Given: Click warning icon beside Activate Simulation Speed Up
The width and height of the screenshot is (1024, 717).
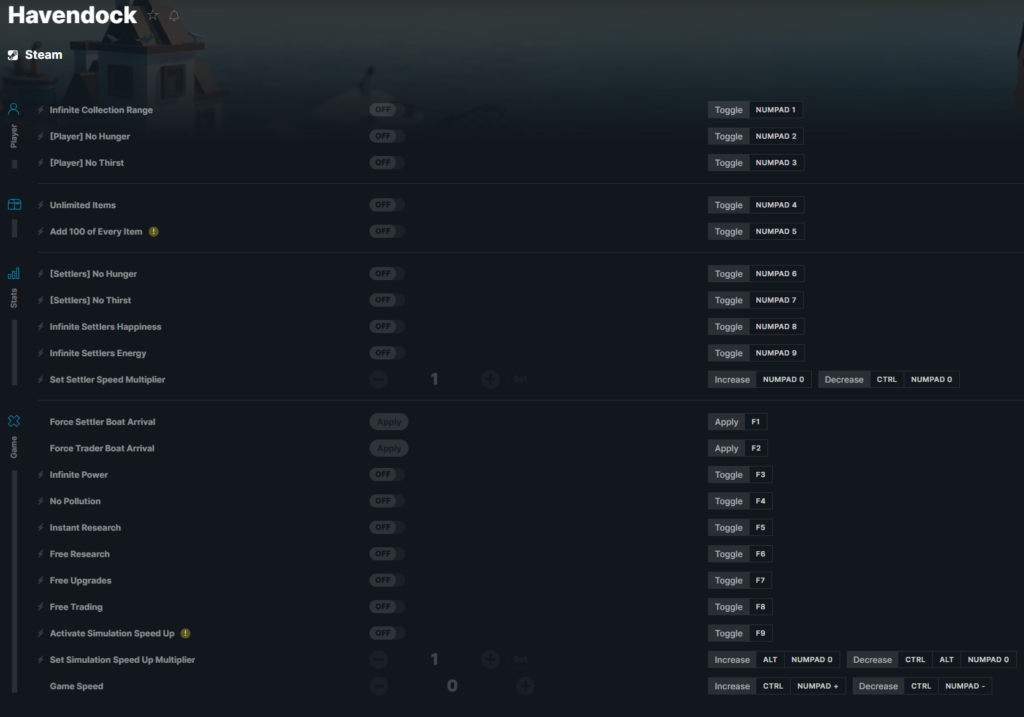Looking at the screenshot, I should [x=185, y=633].
